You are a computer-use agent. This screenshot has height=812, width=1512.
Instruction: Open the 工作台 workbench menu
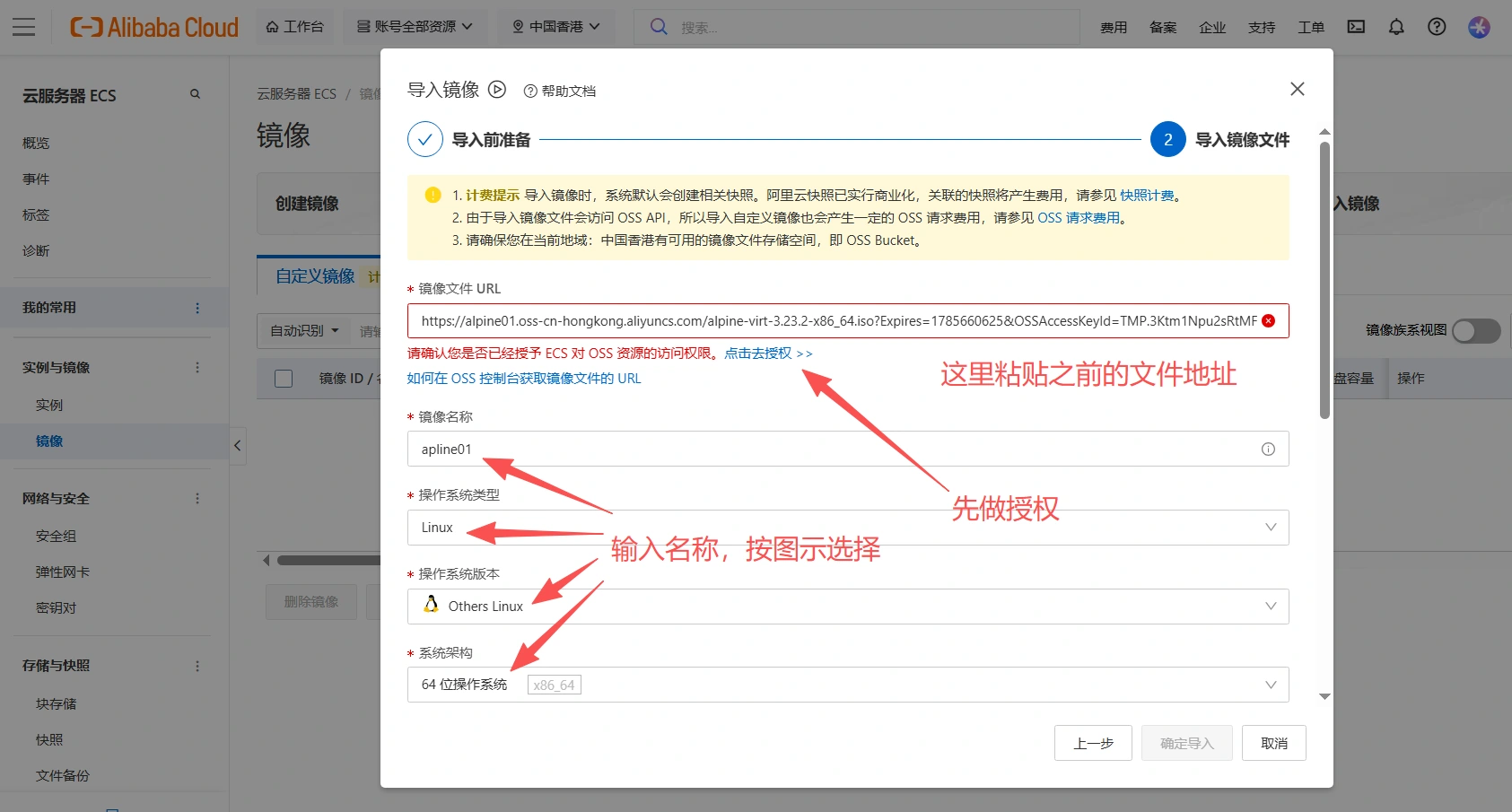(295, 27)
